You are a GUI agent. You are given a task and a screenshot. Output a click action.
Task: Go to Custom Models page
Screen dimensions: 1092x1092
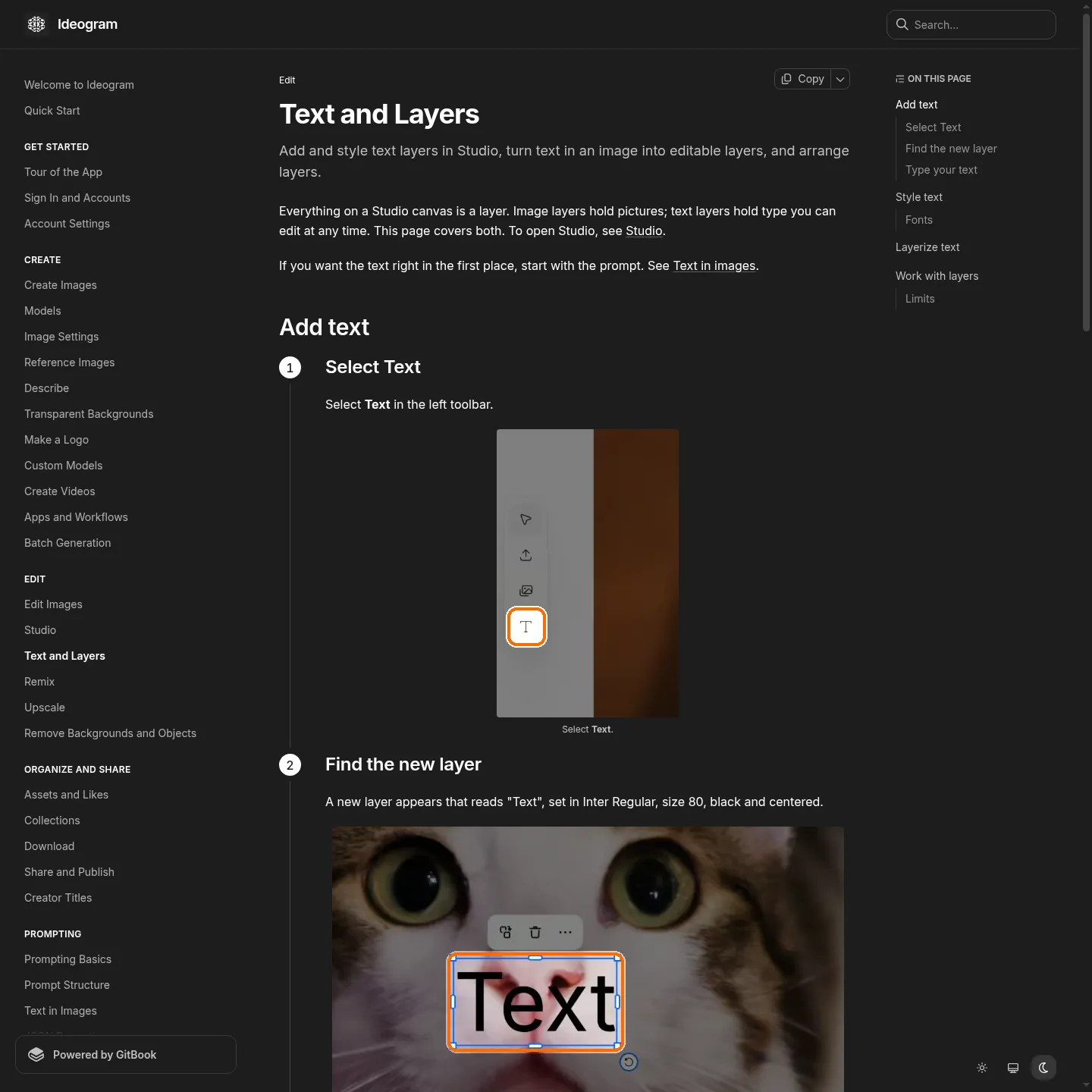tap(63, 466)
